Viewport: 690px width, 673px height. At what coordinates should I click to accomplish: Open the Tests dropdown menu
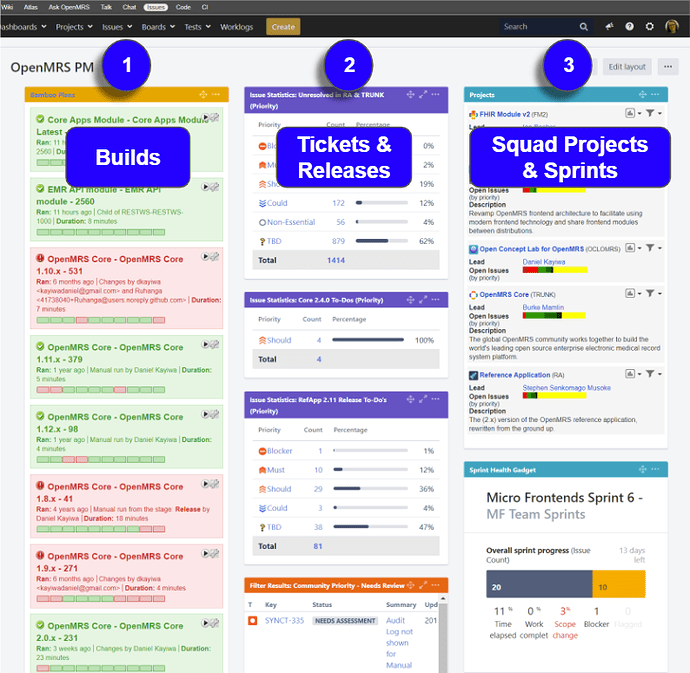coord(197,27)
